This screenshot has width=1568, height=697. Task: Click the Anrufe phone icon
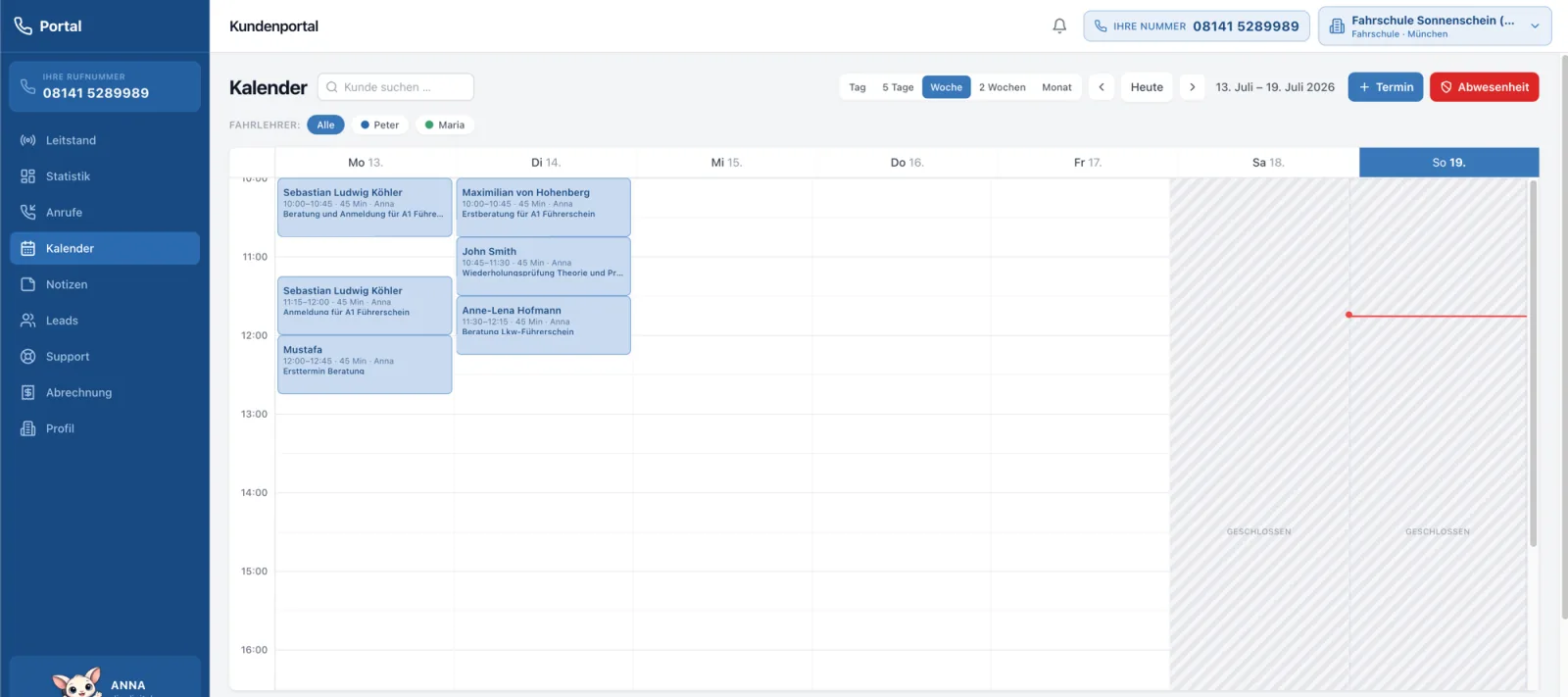click(x=28, y=212)
